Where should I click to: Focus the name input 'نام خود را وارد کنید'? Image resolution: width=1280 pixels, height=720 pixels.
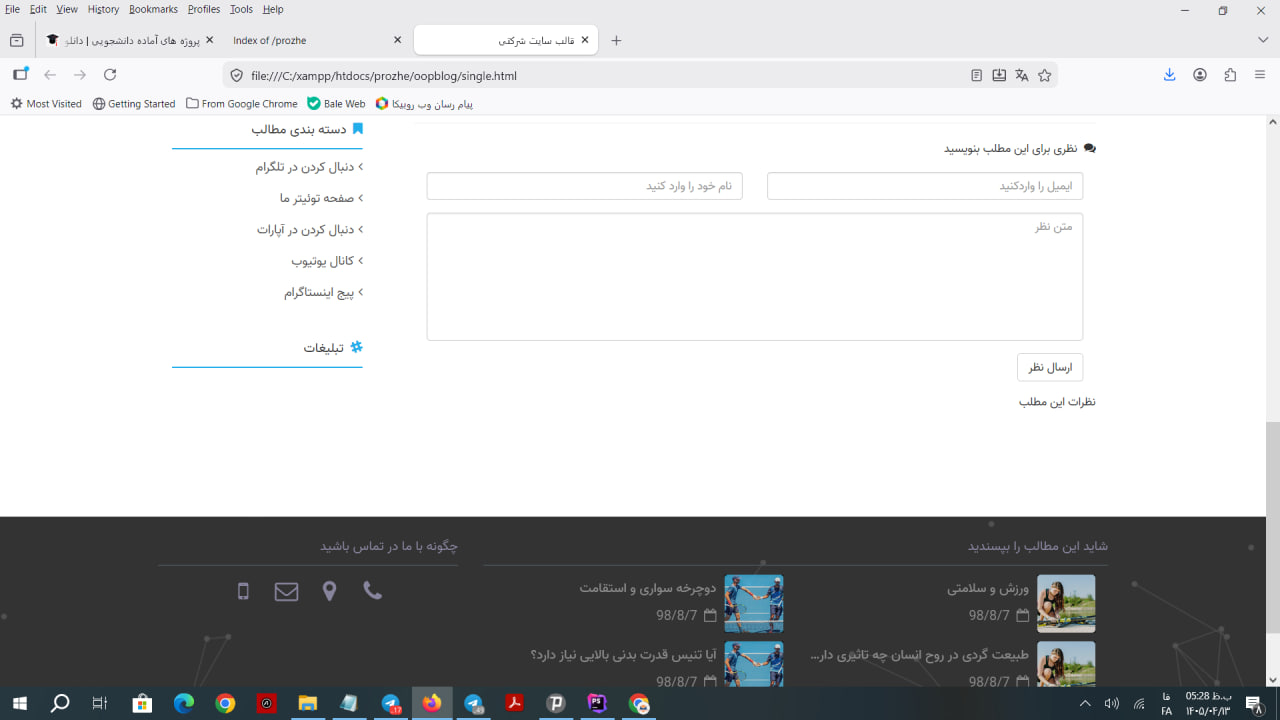[x=584, y=186]
